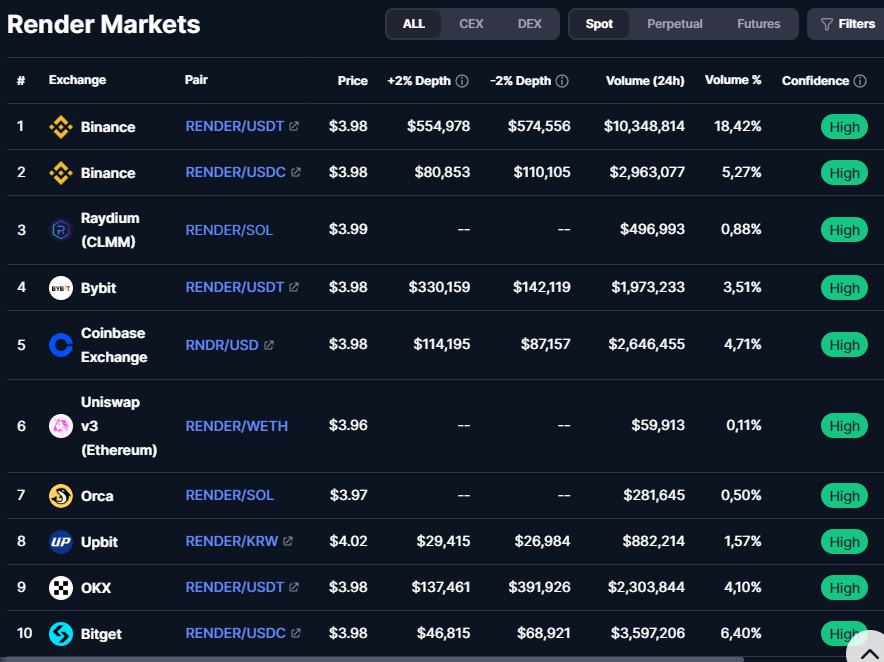The width and height of the screenshot is (884, 662).
Task: Sort by the Exchange column header
Action: [77, 80]
